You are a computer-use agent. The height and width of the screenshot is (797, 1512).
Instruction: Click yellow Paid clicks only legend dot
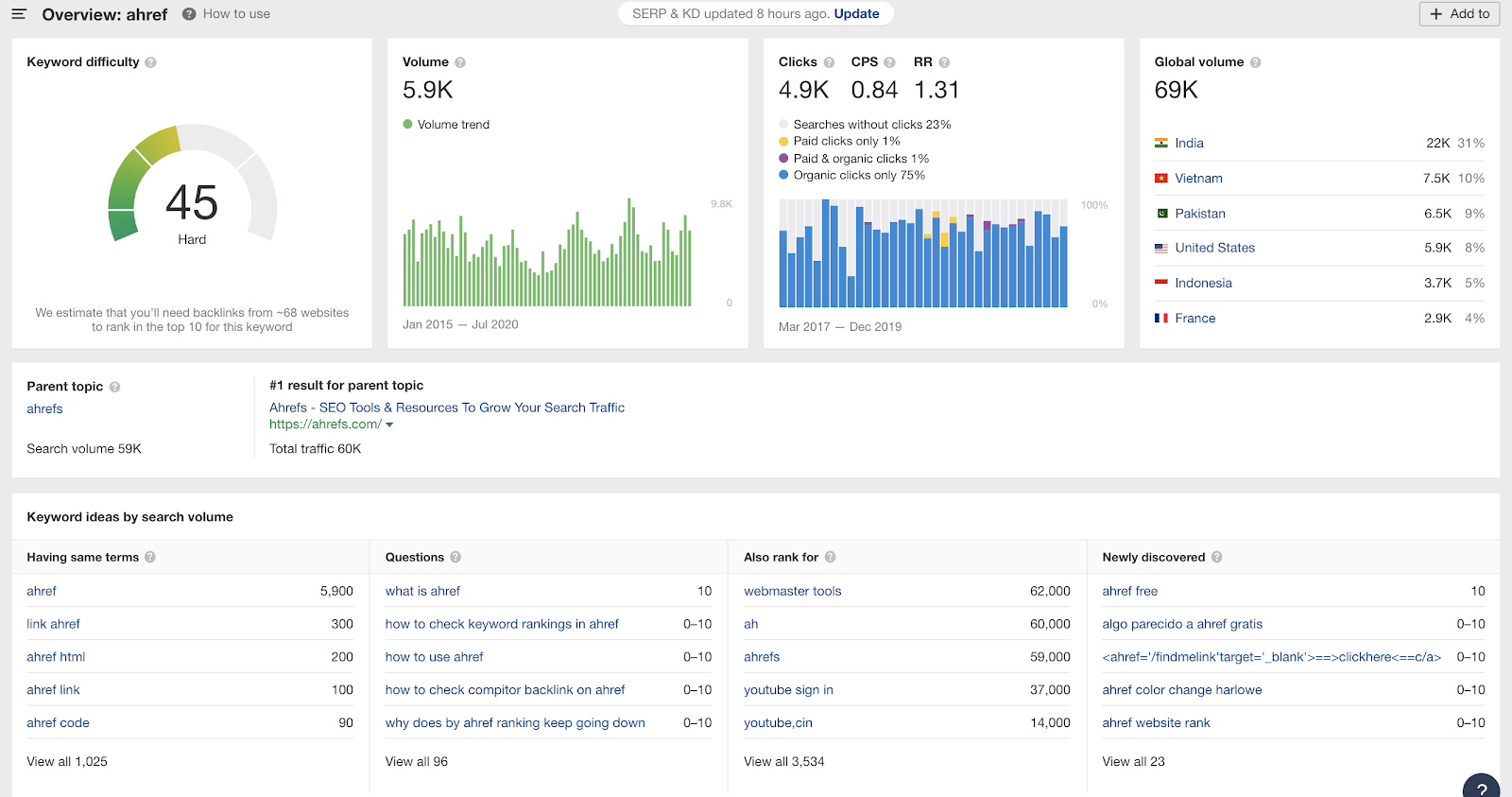[783, 142]
